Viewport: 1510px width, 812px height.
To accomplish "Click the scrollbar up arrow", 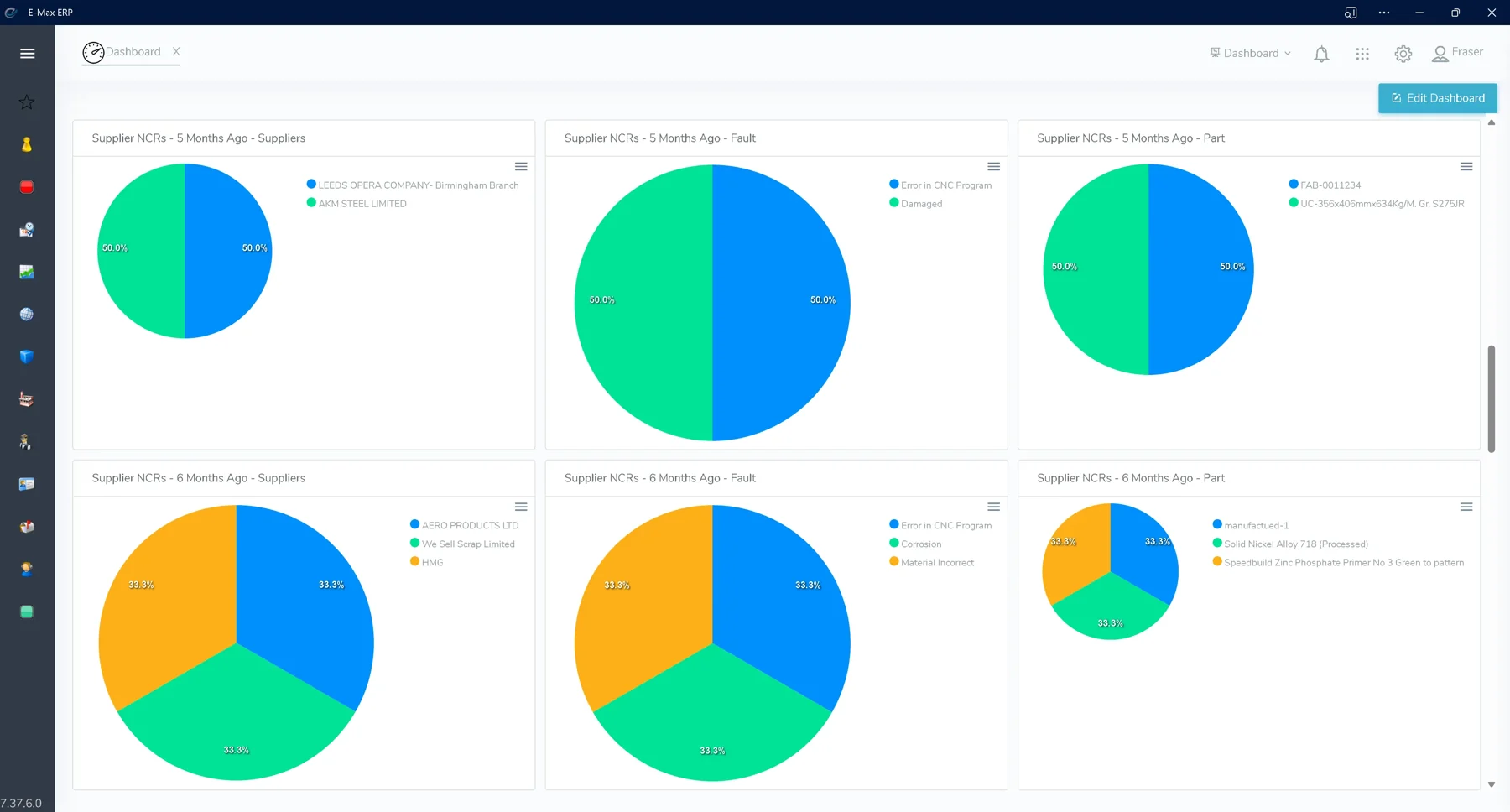I will (x=1492, y=122).
